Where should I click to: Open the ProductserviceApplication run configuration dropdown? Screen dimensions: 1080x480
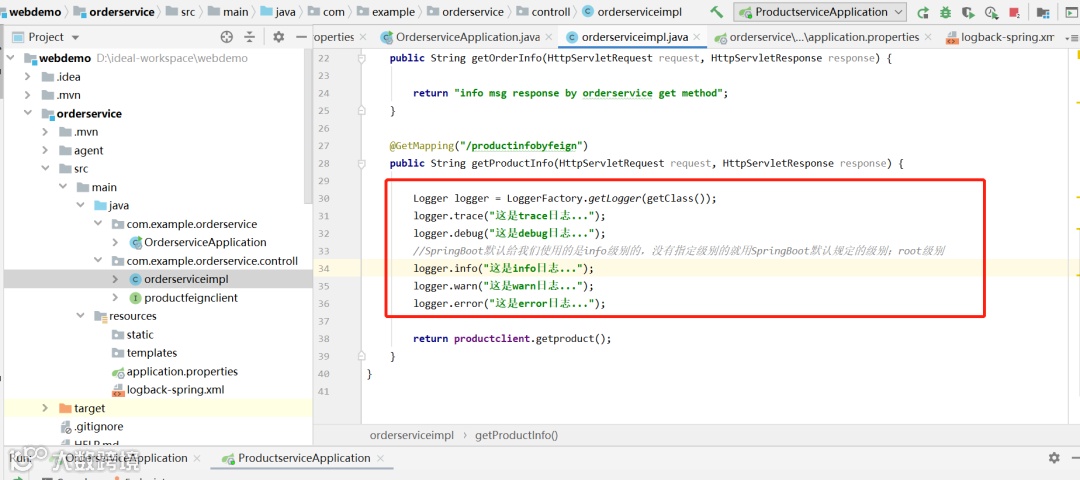pyautogui.click(x=820, y=12)
